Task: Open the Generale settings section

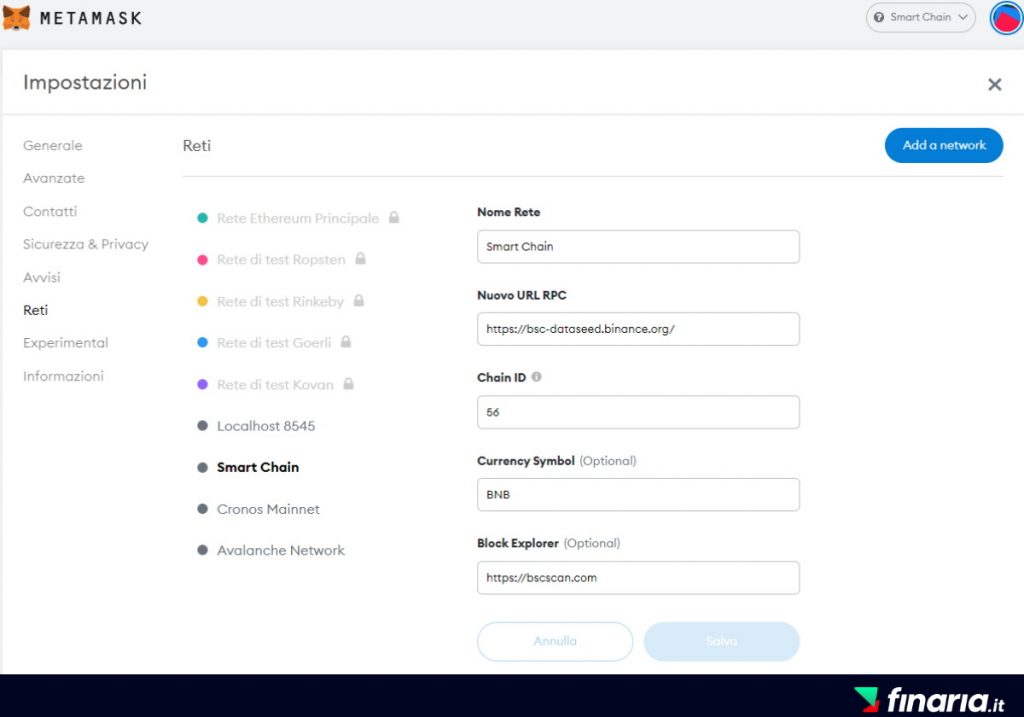Action: pos(53,146)
